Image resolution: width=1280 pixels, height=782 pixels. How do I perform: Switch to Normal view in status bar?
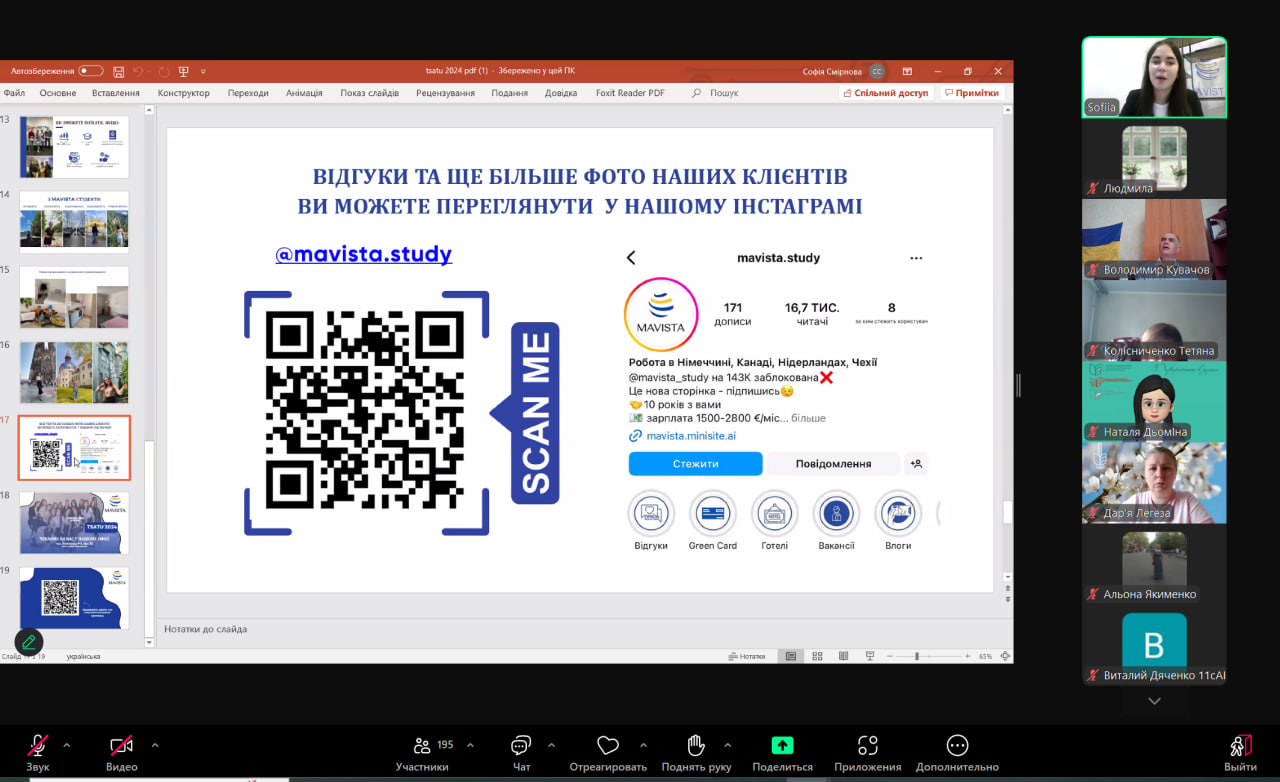pos(791,656)
